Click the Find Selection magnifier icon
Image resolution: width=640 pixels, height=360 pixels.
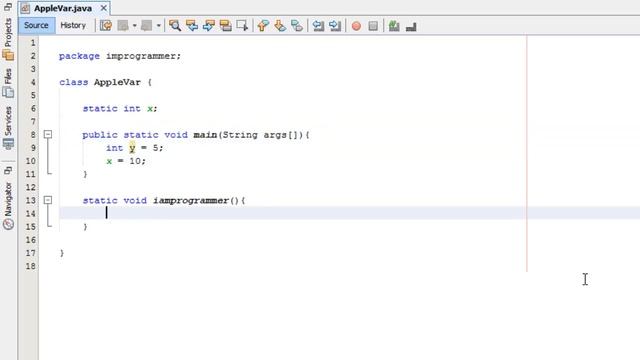[x=175, y=26]
